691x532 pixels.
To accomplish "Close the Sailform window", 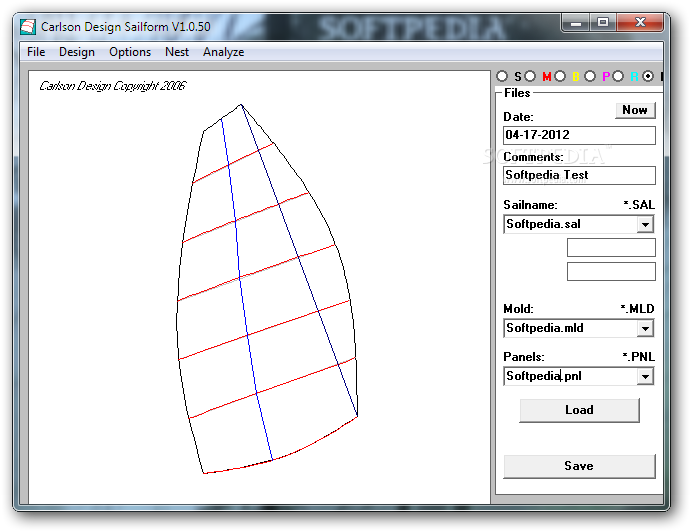I will tap(640, 23).
